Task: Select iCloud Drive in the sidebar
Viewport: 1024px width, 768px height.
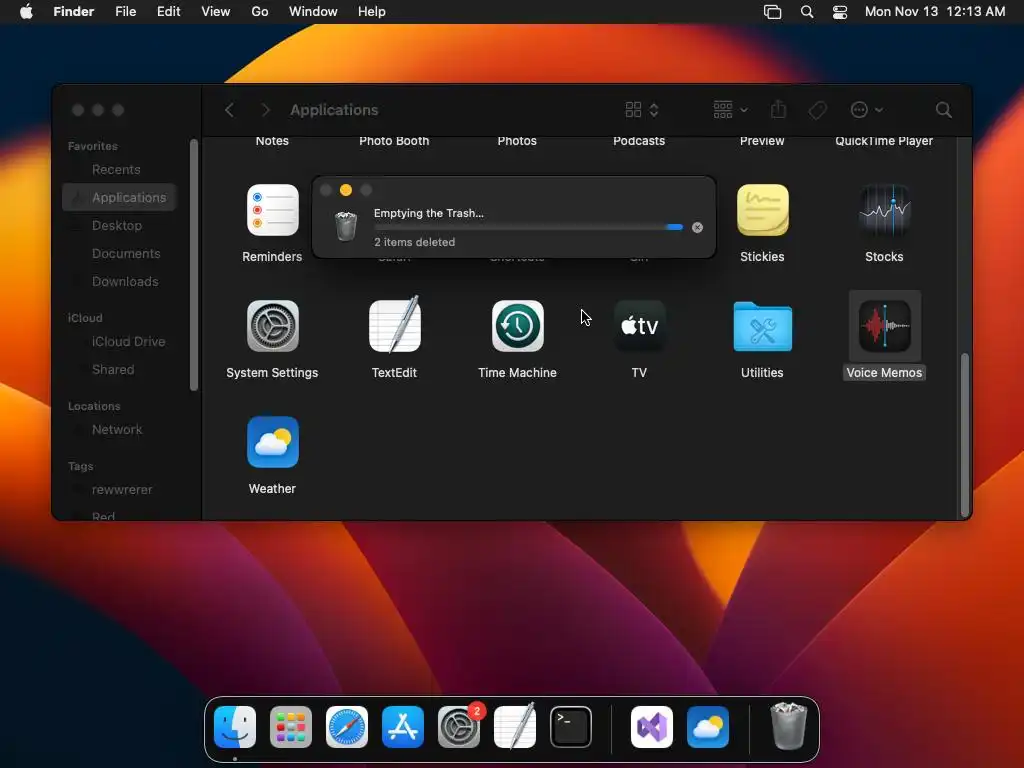Action: 120,342
